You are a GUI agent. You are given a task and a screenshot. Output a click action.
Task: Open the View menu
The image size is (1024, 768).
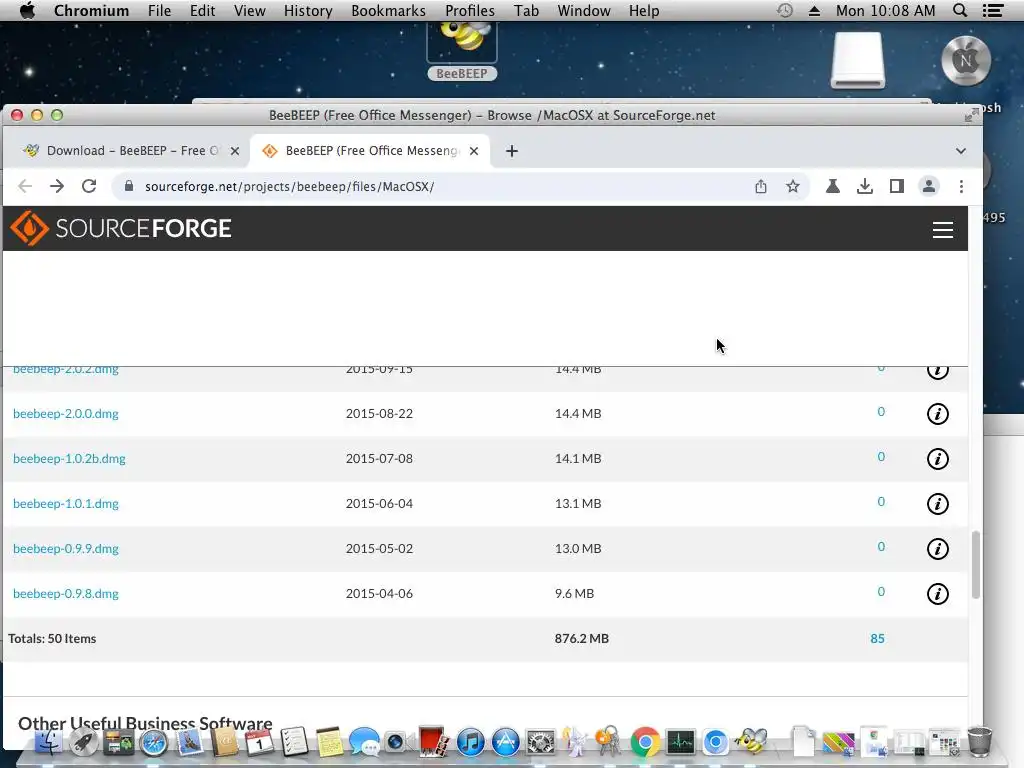click(249, 10)
